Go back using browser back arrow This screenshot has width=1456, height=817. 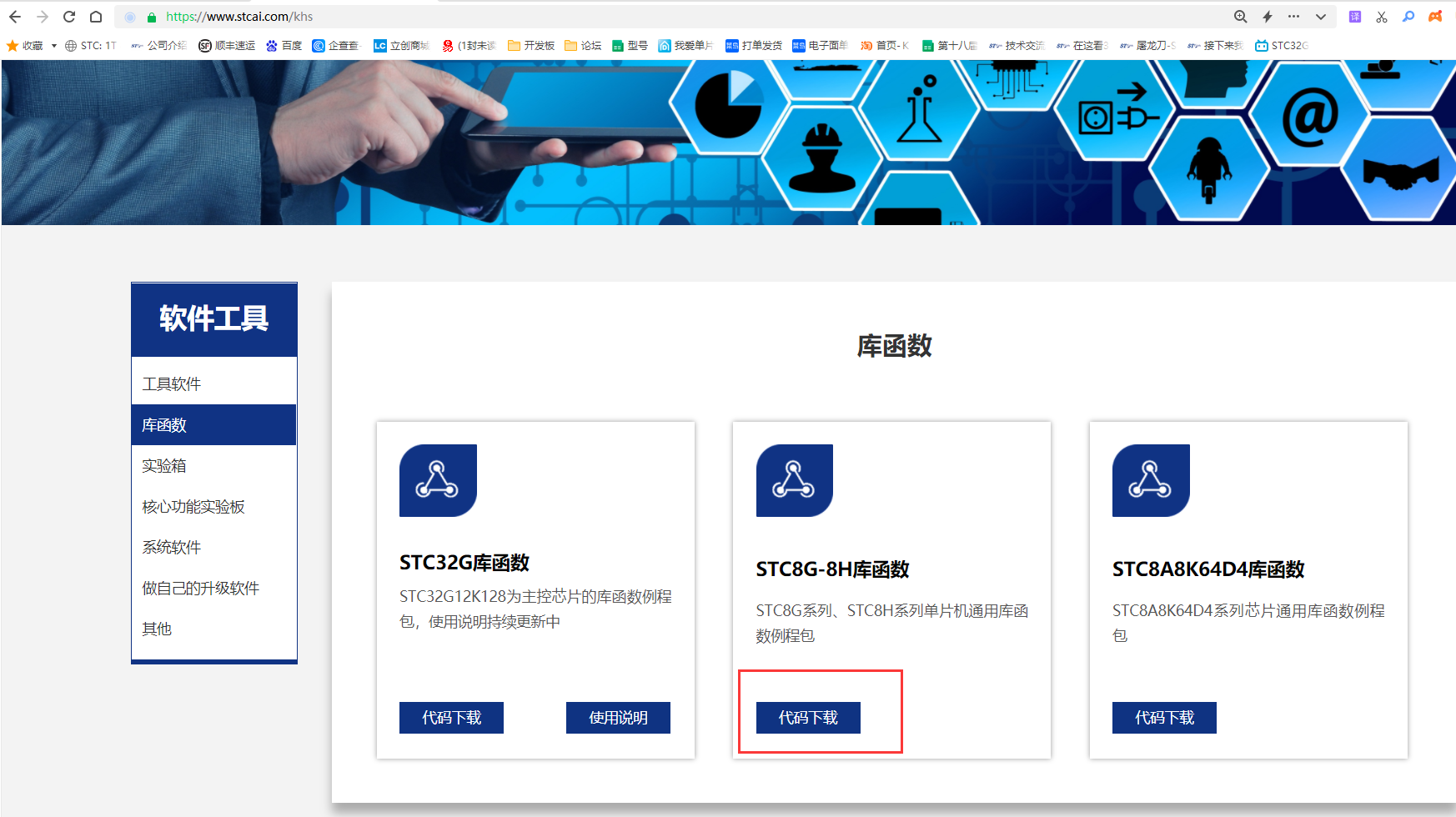pyautogui.click(x=15, y=17)
